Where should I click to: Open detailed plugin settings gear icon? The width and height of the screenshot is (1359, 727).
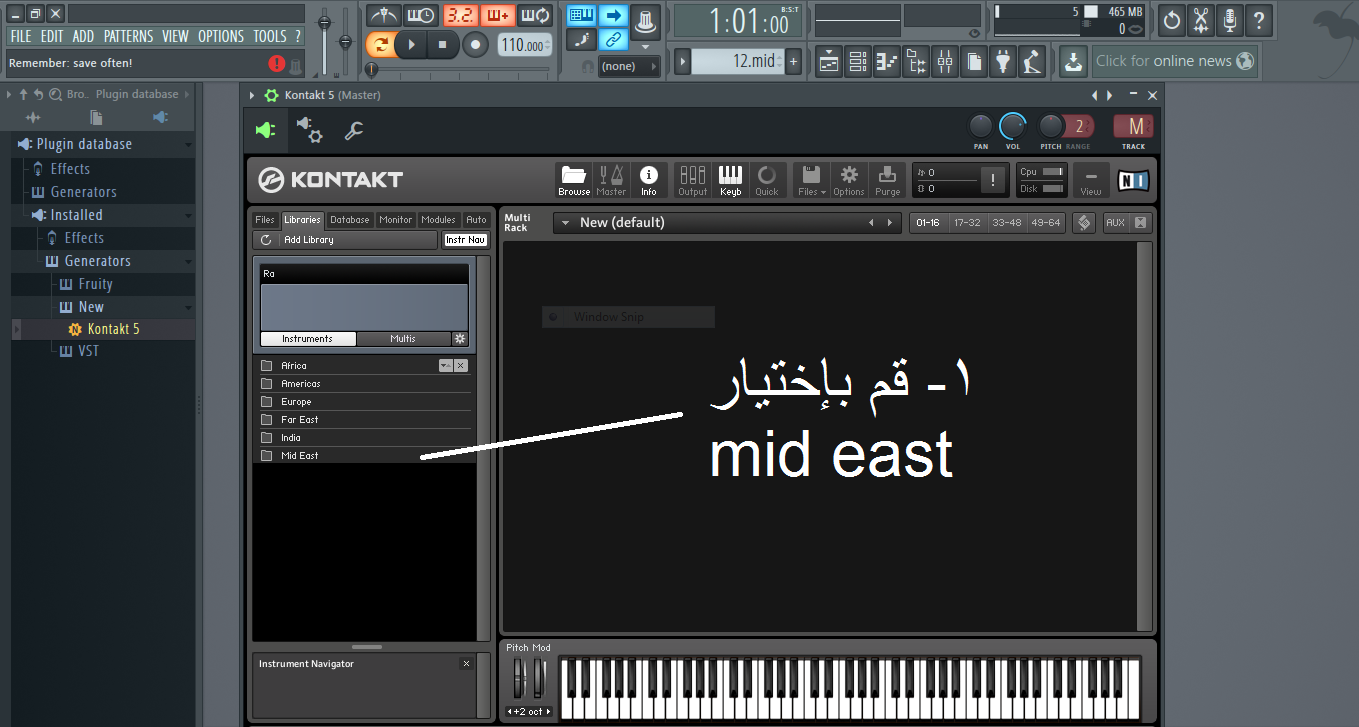click(x=309, y=129)
